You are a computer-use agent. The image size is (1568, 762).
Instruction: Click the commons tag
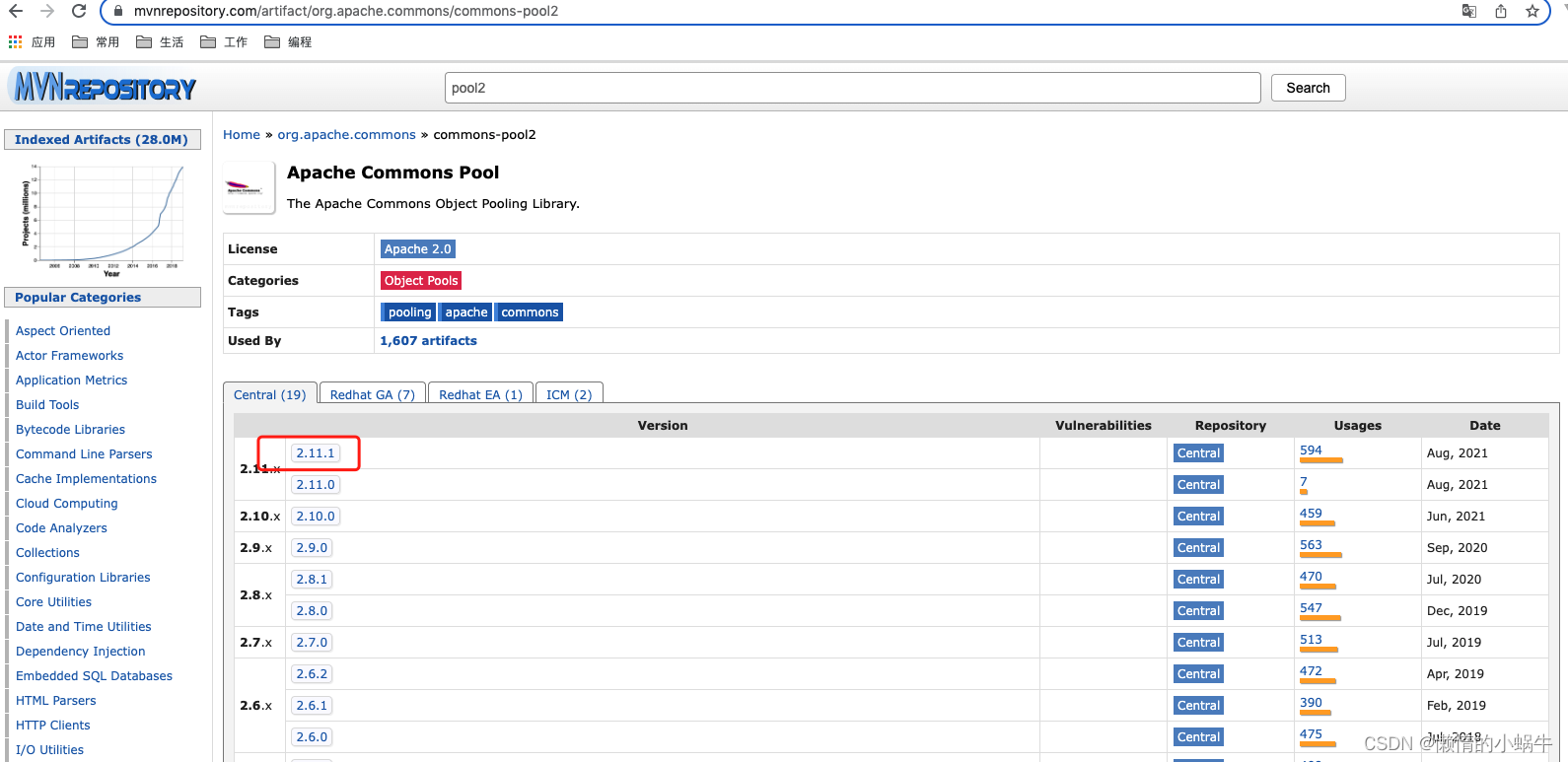[530, 312]
